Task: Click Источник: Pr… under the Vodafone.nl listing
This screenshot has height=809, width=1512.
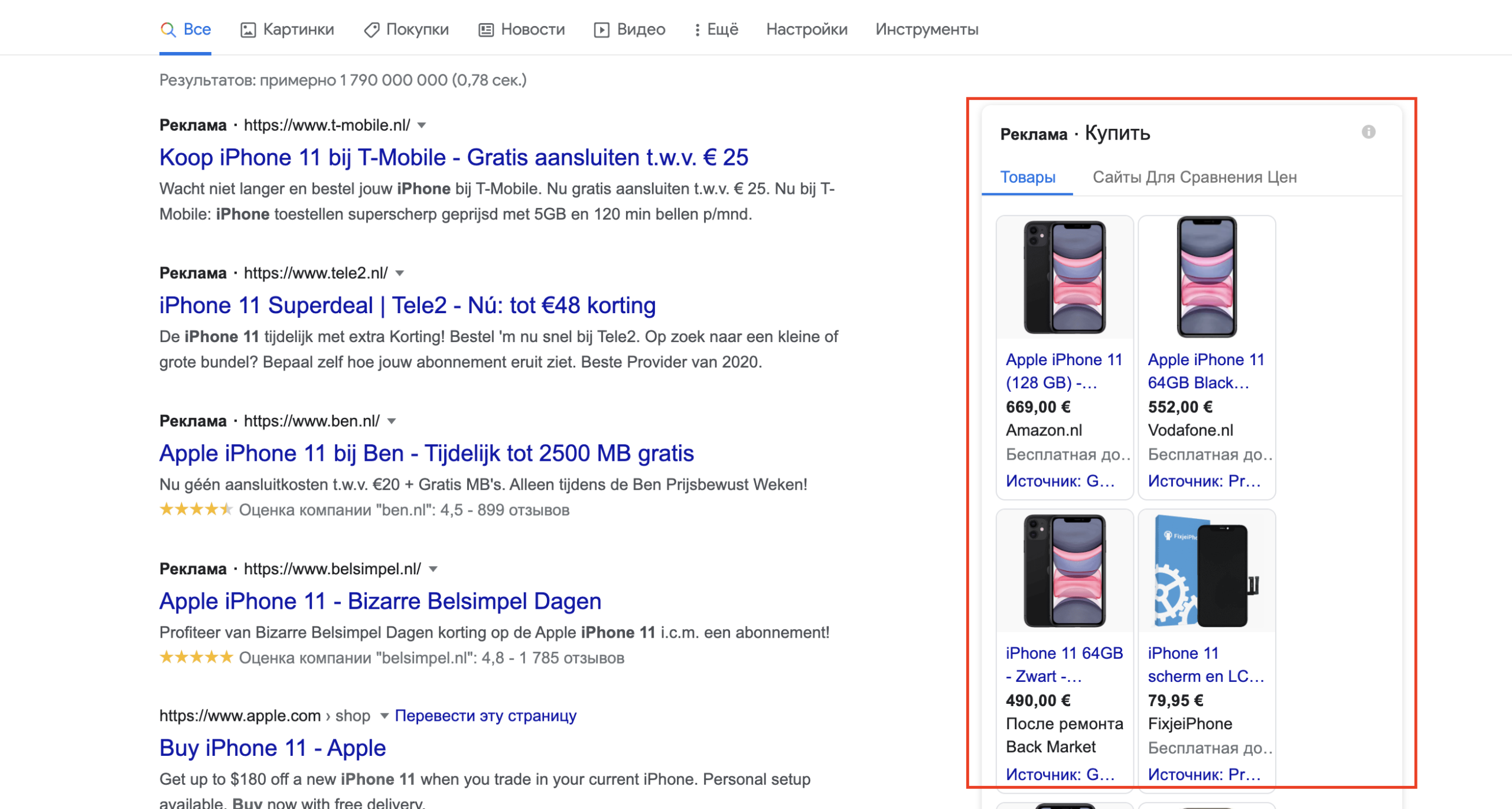Action: 1204,481
